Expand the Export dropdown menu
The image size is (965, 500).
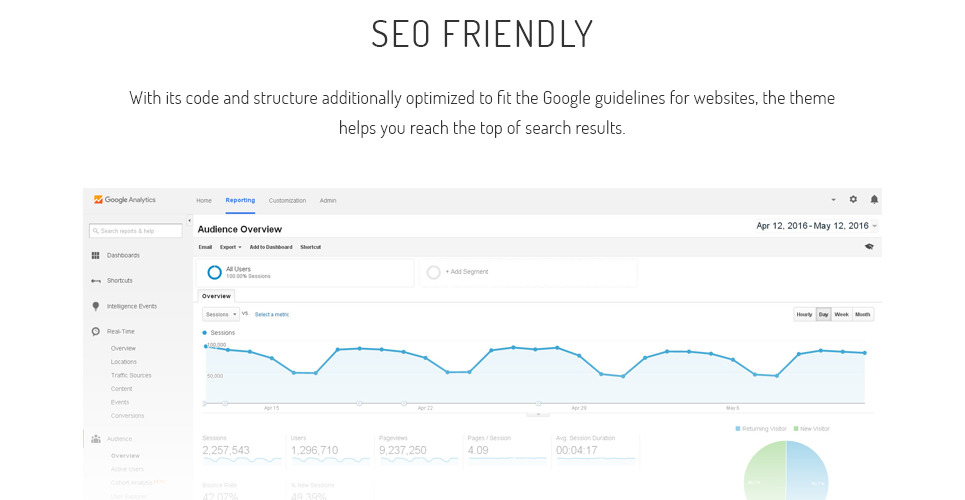click(231, 246)
